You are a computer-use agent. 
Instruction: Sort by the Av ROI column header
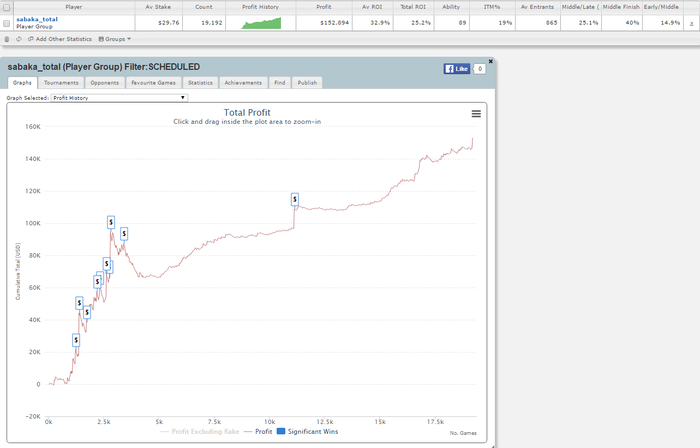tap(373, 7)
